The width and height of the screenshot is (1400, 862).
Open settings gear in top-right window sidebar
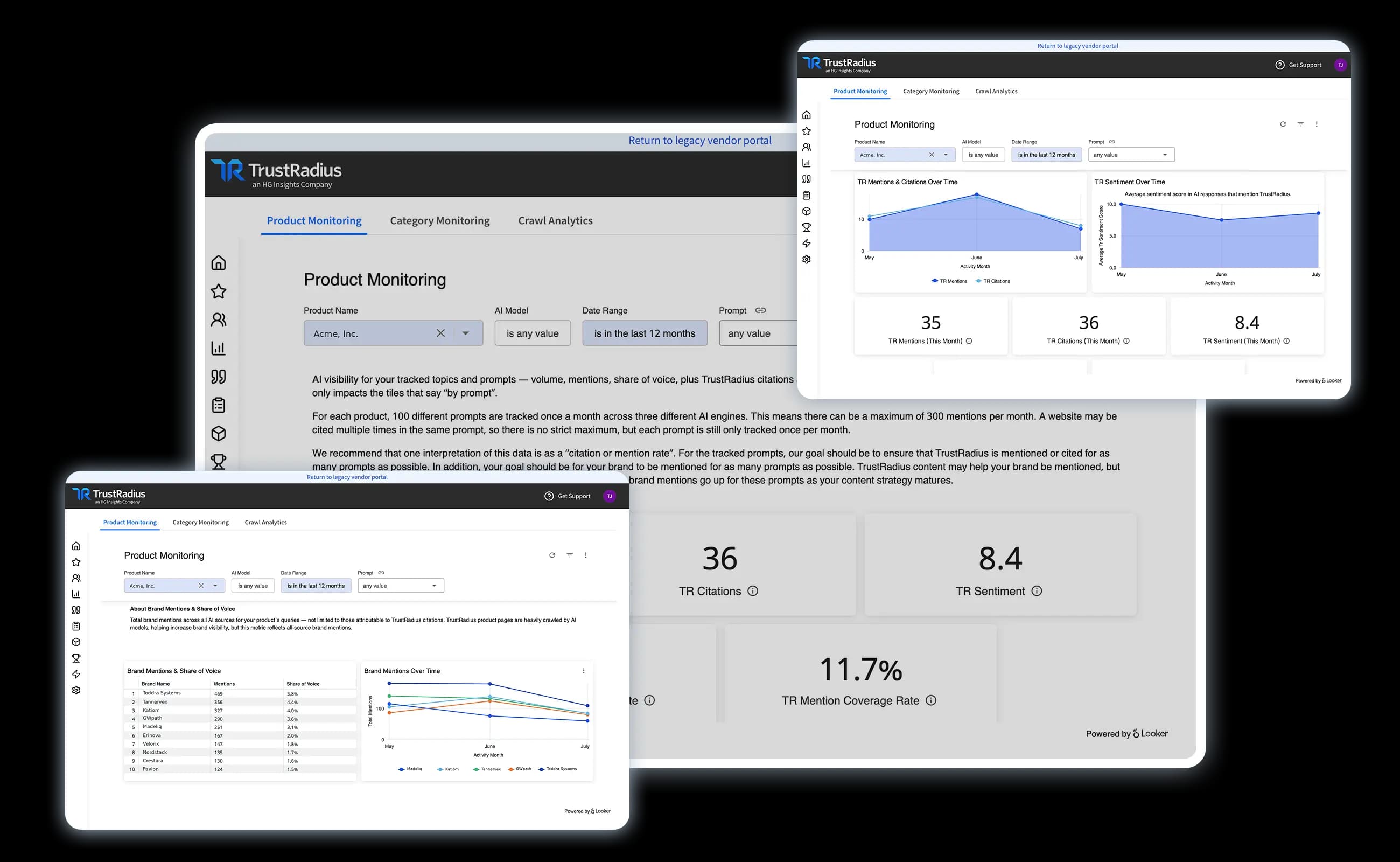coord(806,259)
